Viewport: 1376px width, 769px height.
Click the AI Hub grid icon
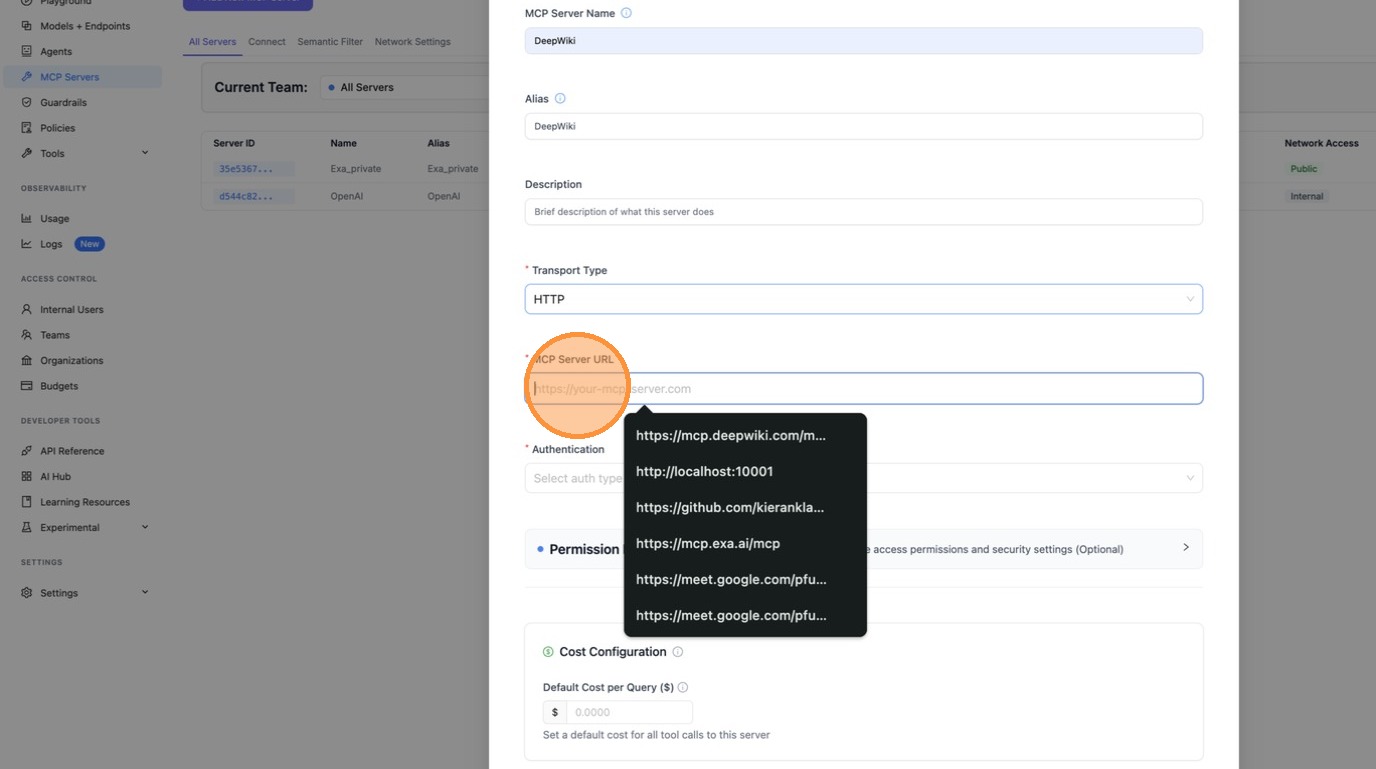point(27,476)
